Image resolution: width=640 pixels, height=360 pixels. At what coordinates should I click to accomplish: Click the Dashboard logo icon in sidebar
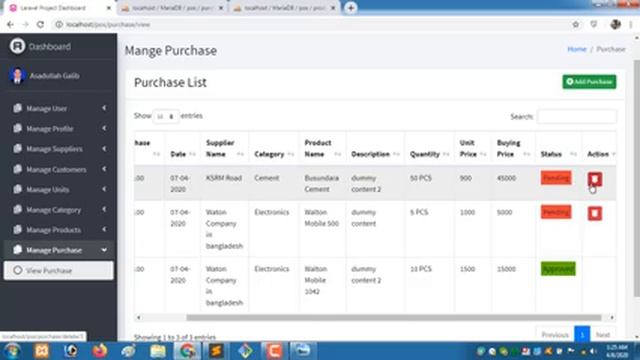point(18,46)
